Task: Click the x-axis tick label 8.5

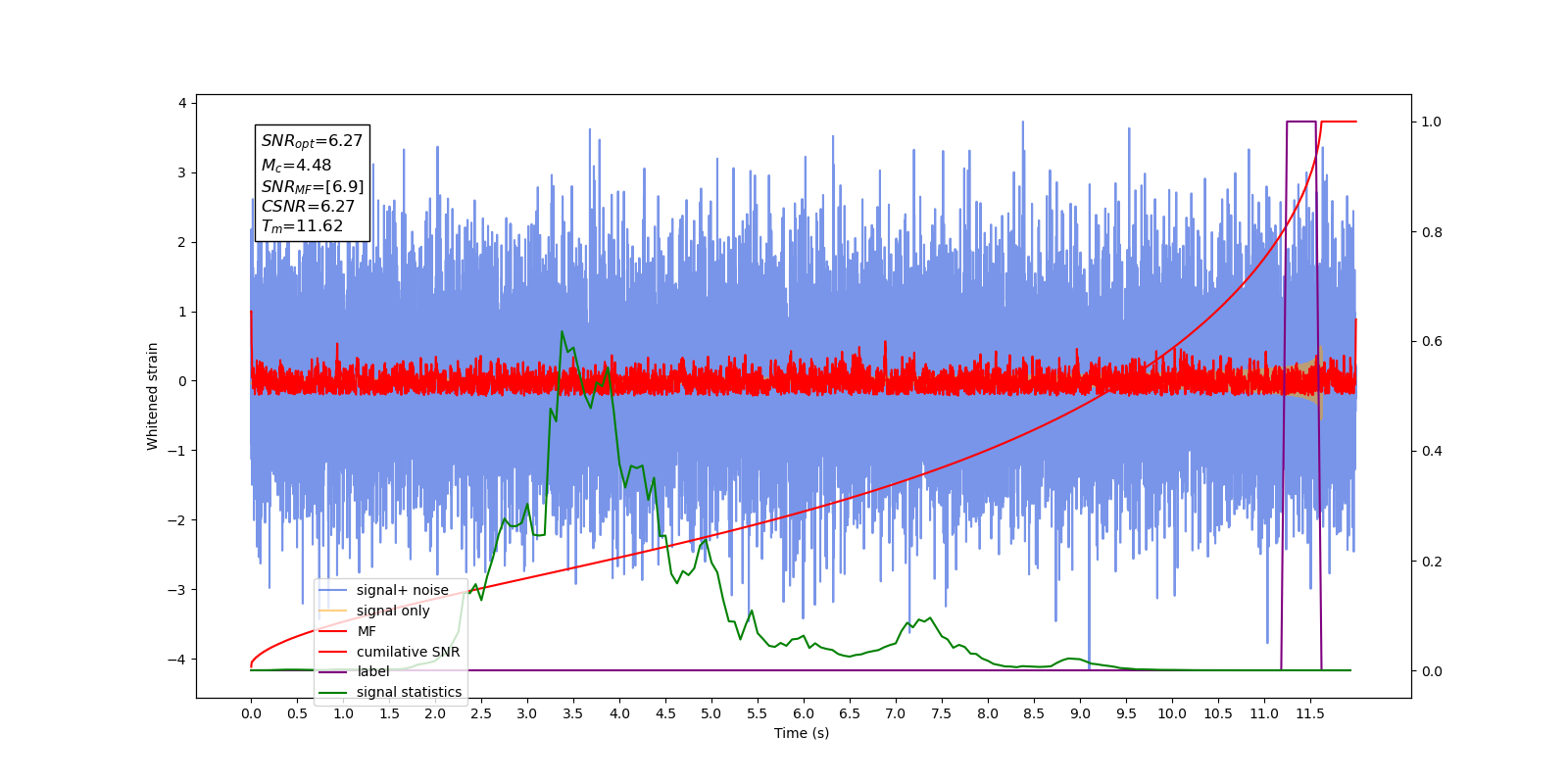Action: 1034,713
